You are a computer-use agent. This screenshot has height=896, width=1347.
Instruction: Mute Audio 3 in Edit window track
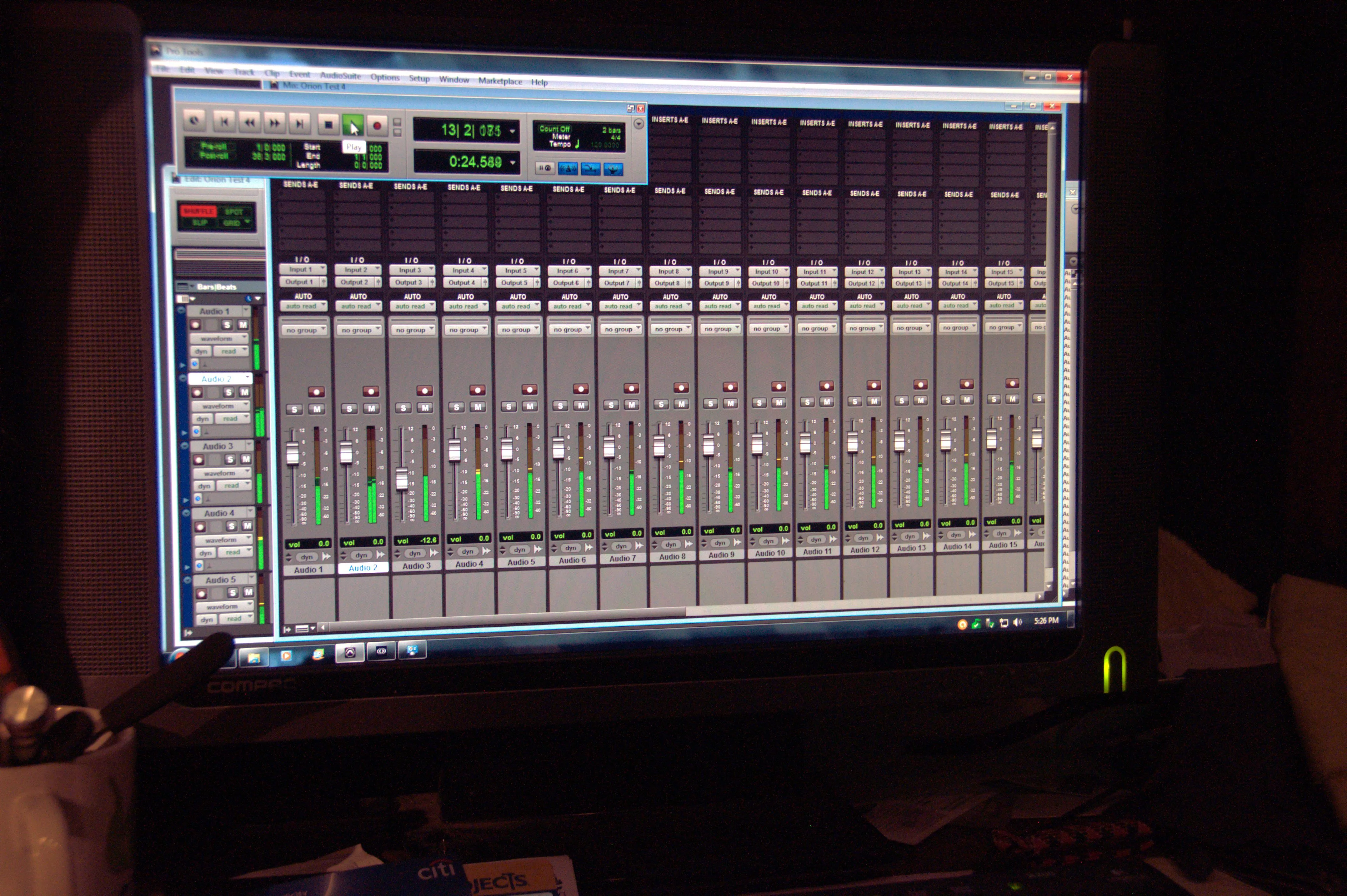(246, 459)
